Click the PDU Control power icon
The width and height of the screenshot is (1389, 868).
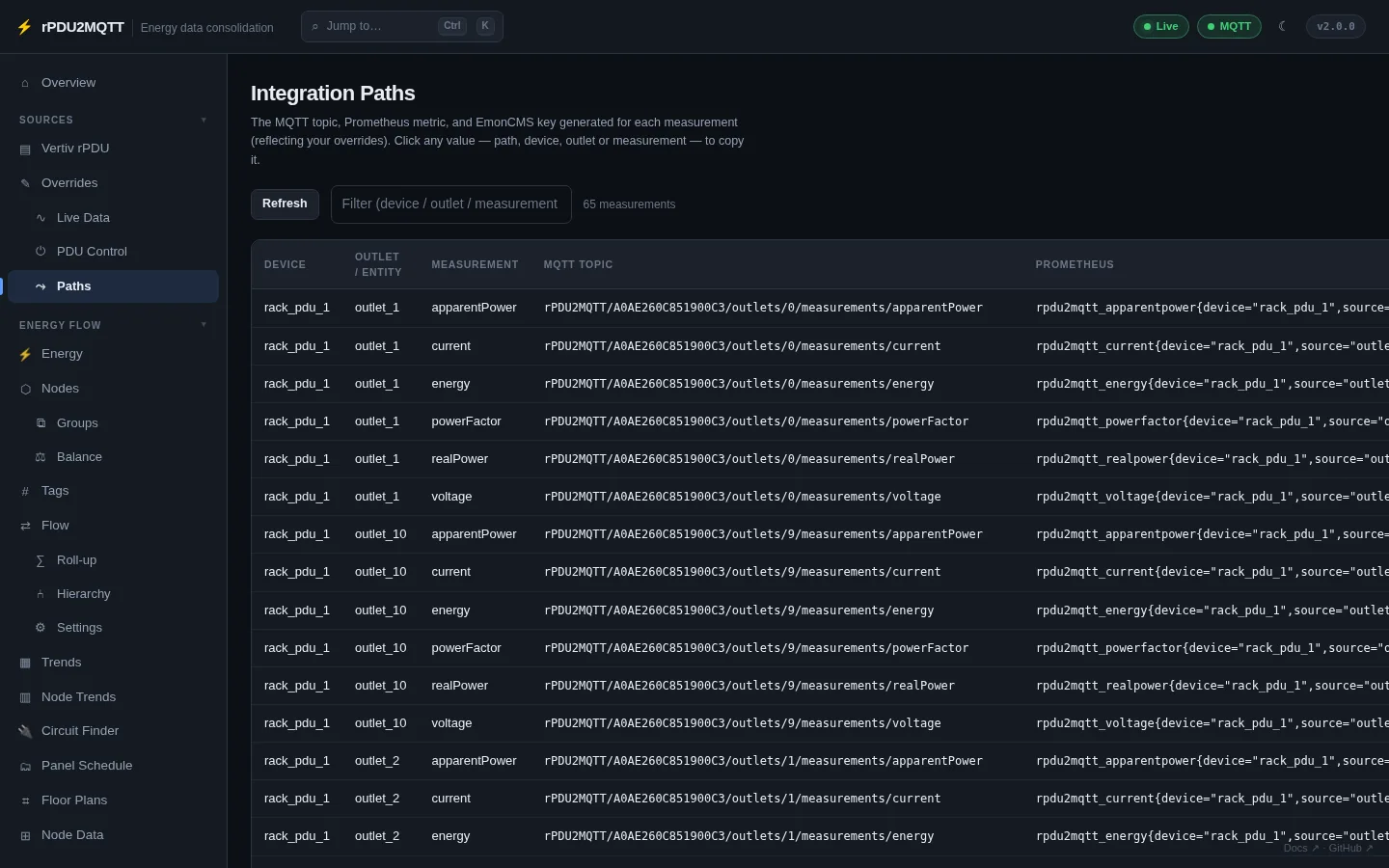[x=41, y=252]
